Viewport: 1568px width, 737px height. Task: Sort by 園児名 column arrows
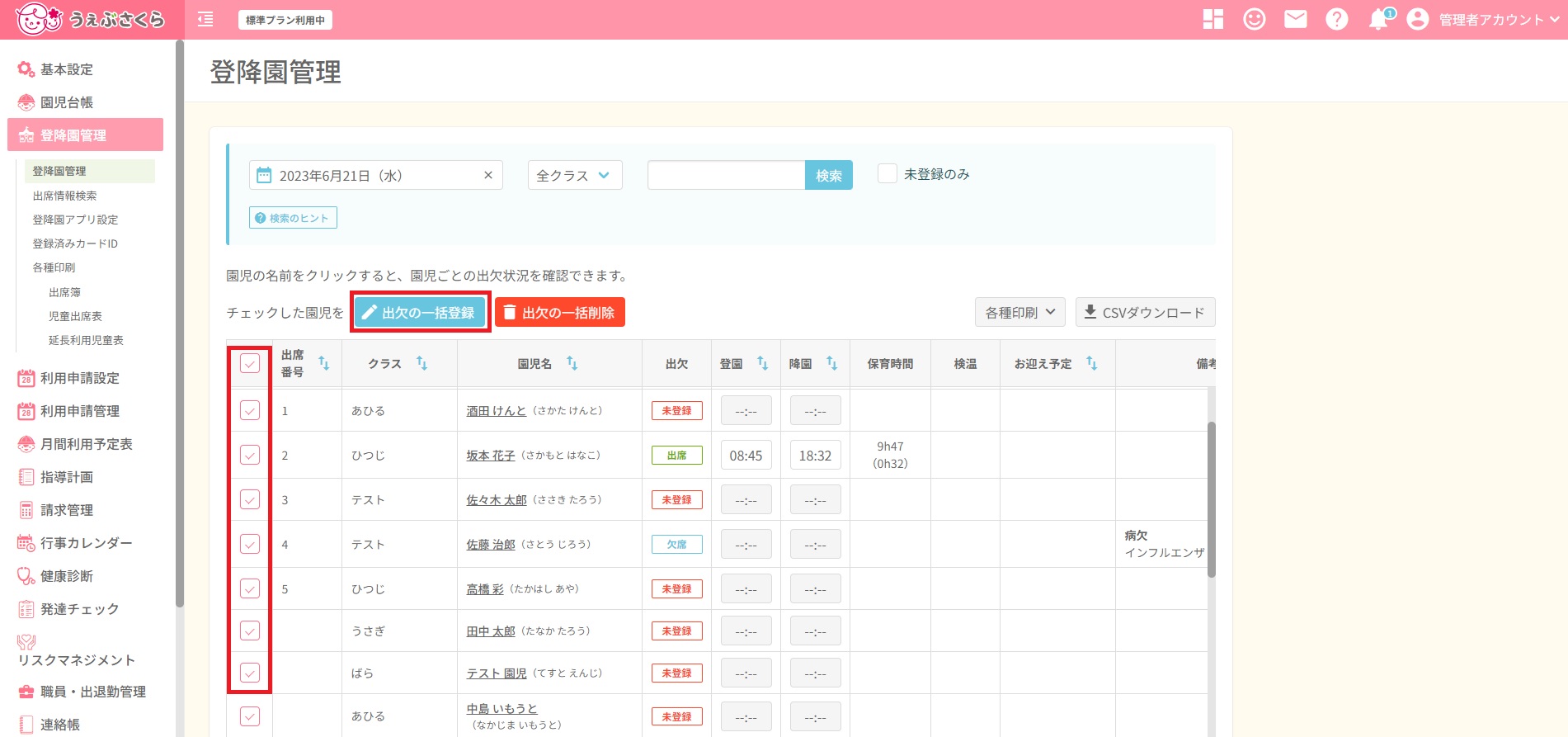[572, 363]
